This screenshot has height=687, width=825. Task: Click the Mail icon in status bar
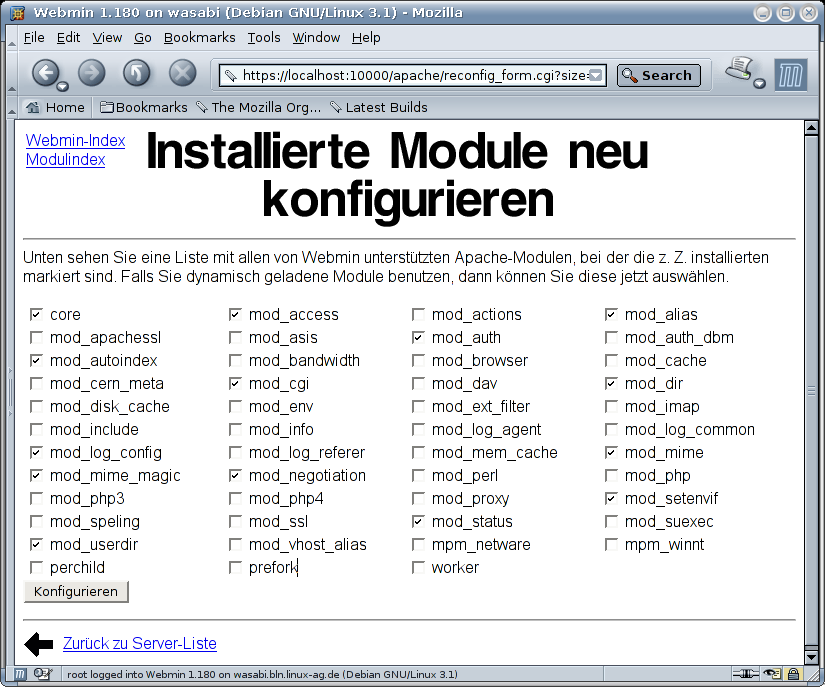tap(43, 674)
